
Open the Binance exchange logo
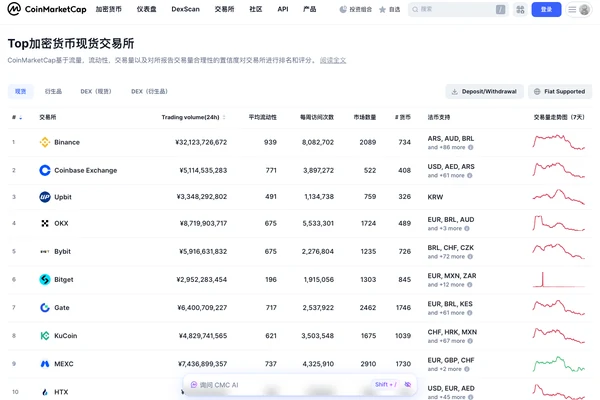tap(45, 142)
